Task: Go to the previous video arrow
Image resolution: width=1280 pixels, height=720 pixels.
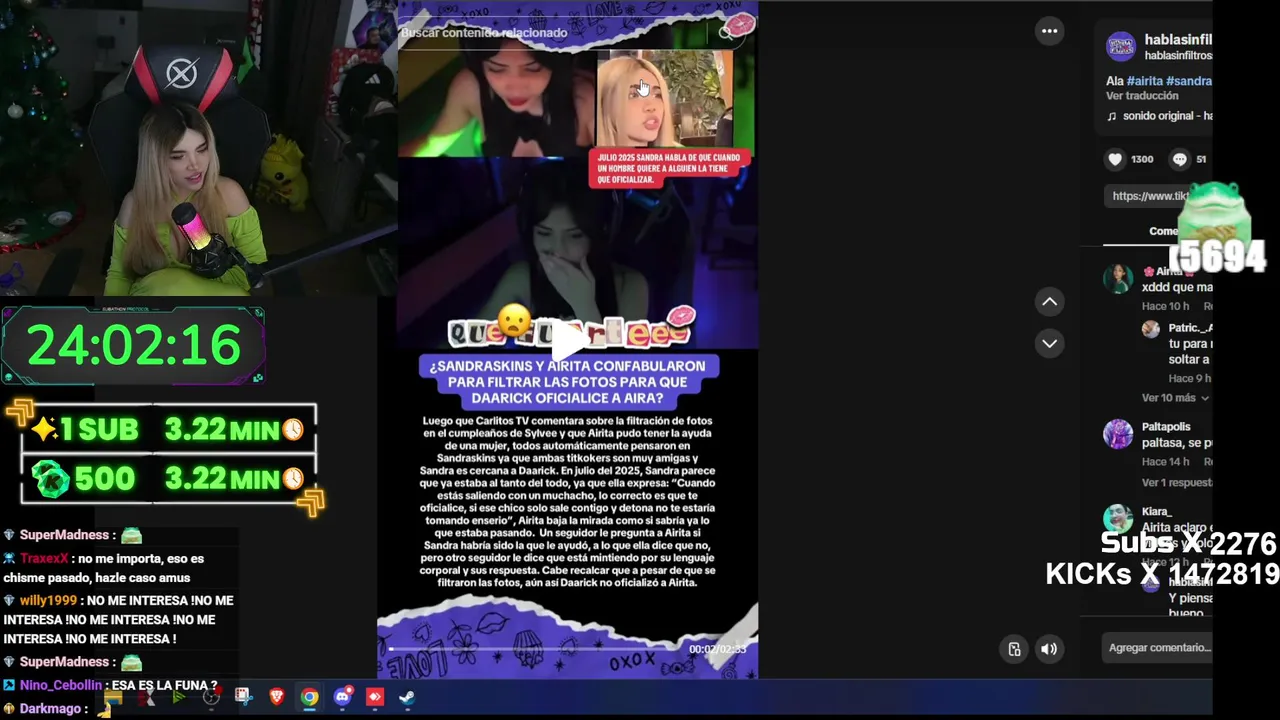Action: coord(1049,301)
